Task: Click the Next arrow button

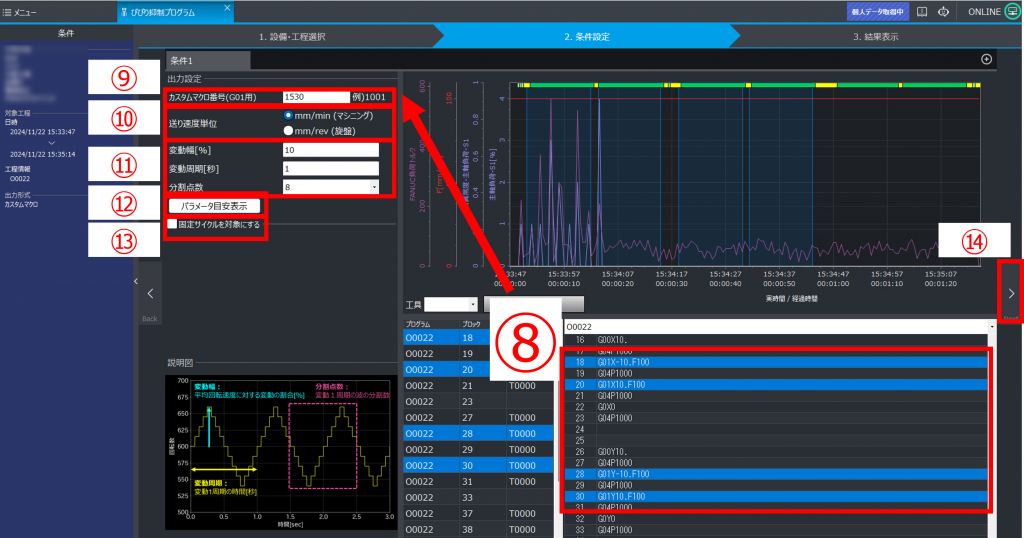Action: click(1011, 294)
